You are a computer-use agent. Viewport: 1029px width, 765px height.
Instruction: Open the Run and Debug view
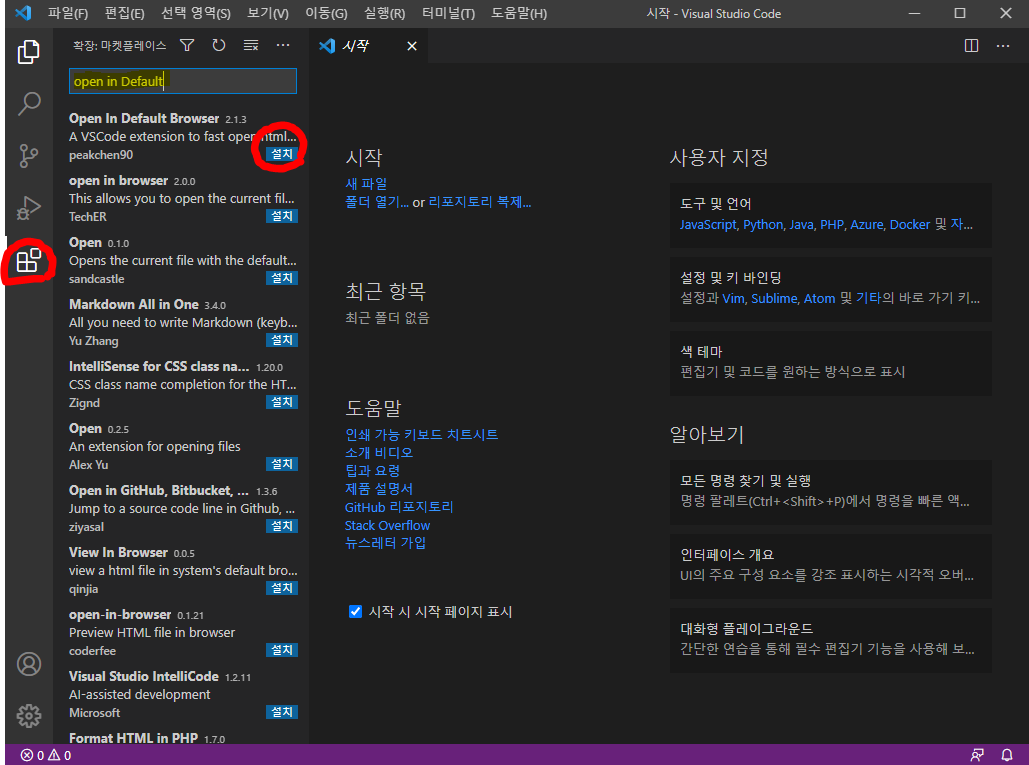click(28, 208)
